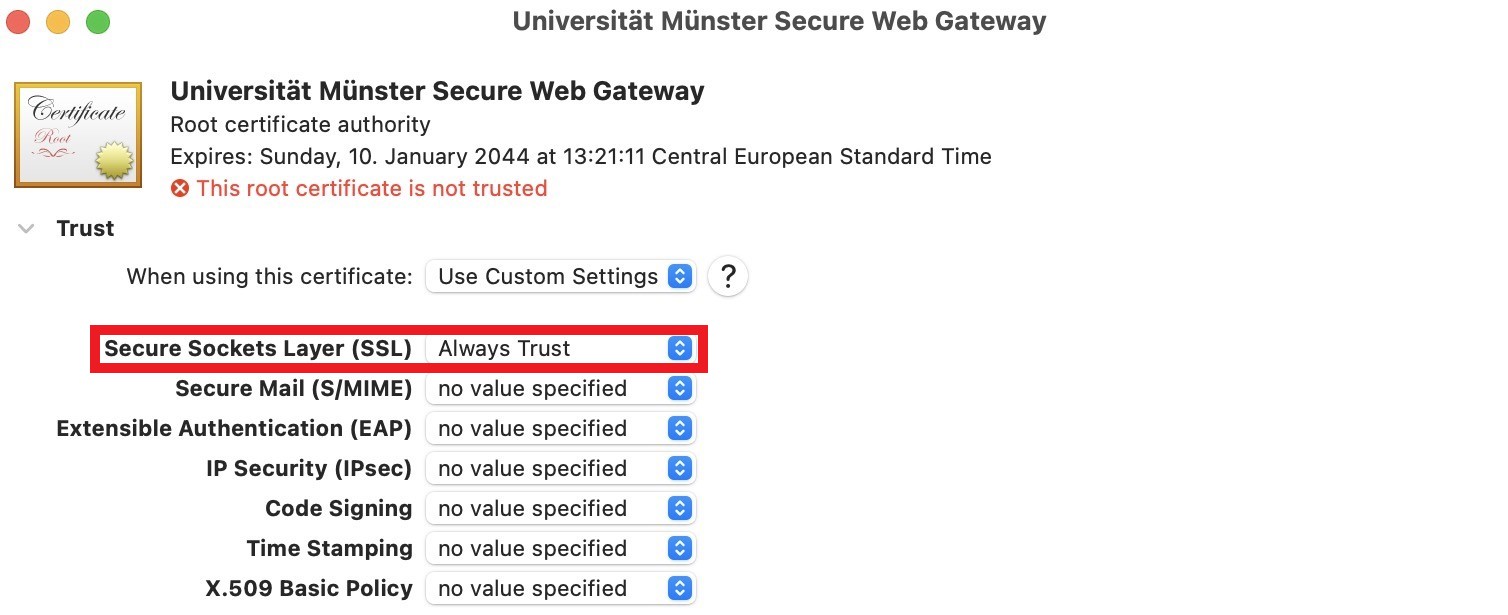Click the "This root certificate is not trusted" text
The width and height of the screenshot is (1508, 615).
click(x=371, y=189)
